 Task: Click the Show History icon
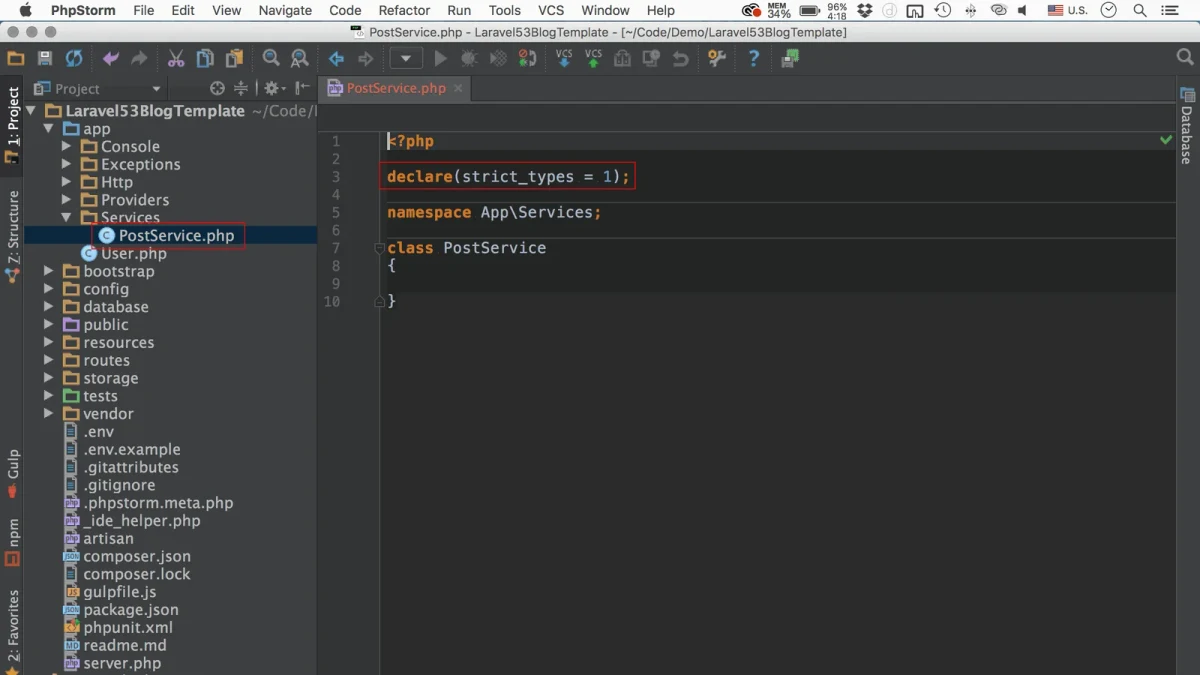tap(651, 59)
